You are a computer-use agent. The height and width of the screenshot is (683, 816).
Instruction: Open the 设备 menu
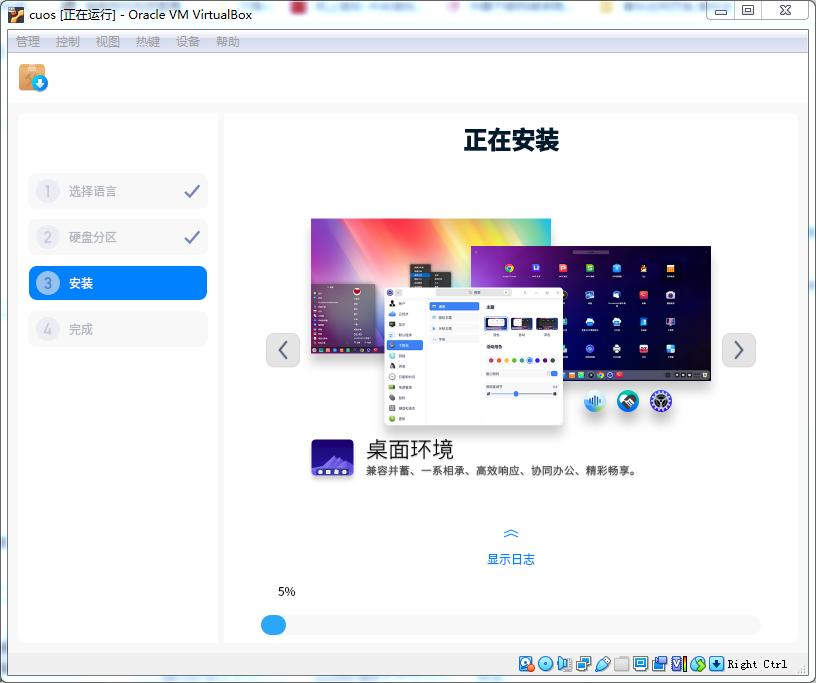188,41
